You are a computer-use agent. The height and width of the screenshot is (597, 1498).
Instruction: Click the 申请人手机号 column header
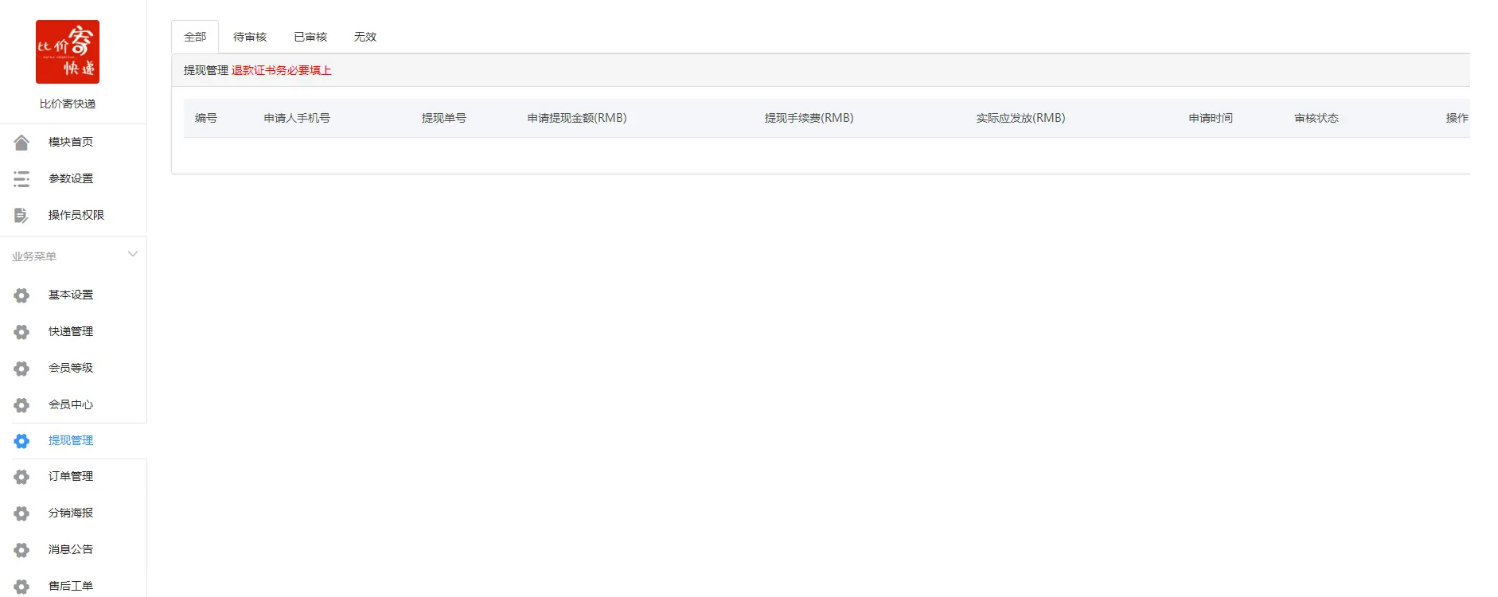pos(297,118)
